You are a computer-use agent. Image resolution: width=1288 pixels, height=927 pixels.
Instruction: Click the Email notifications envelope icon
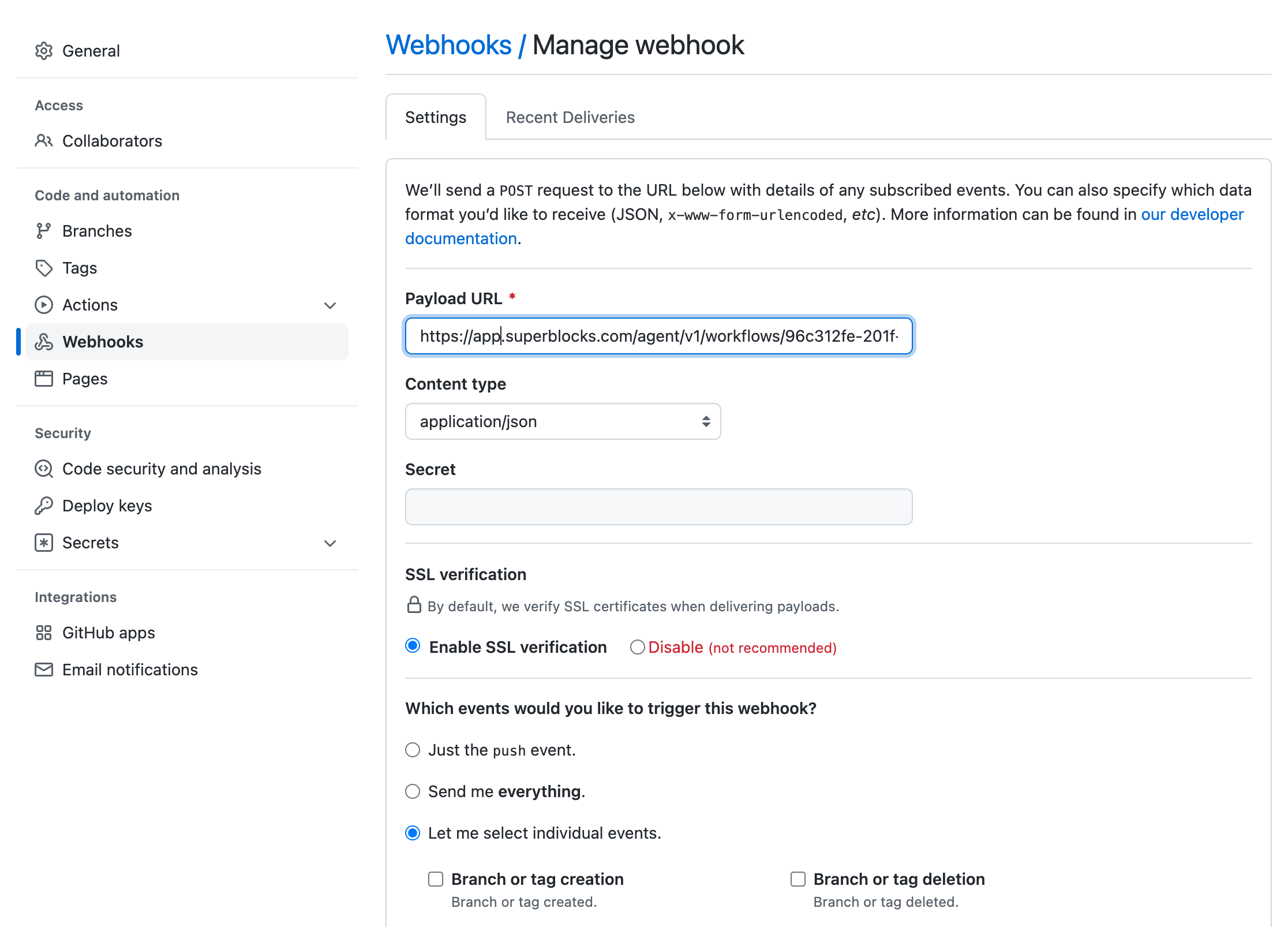[44, 670]
